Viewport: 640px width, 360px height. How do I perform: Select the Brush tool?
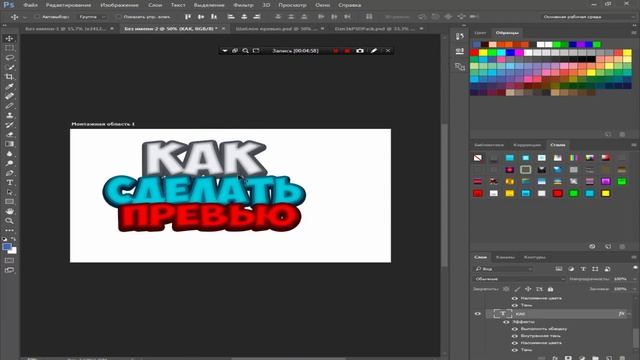tap(9, 106)
